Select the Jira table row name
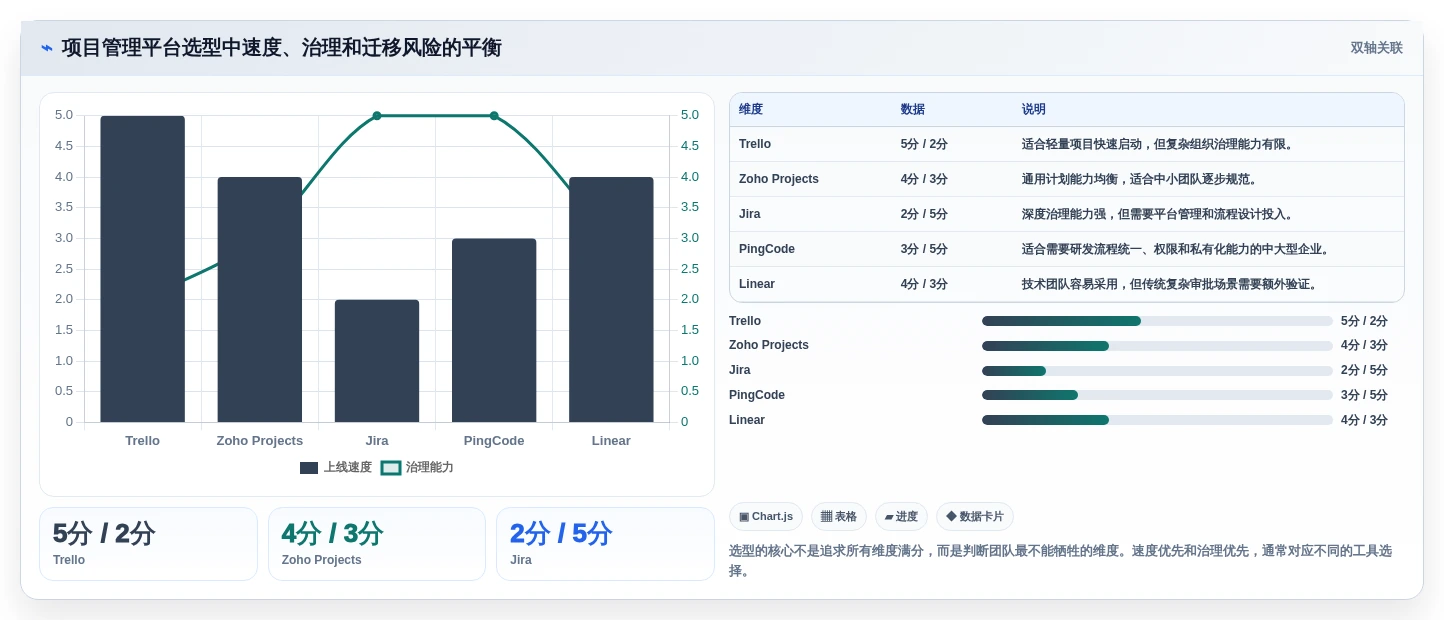Image resolution: width=1444 pixels, height=620 pixels. tap(750, 214)
